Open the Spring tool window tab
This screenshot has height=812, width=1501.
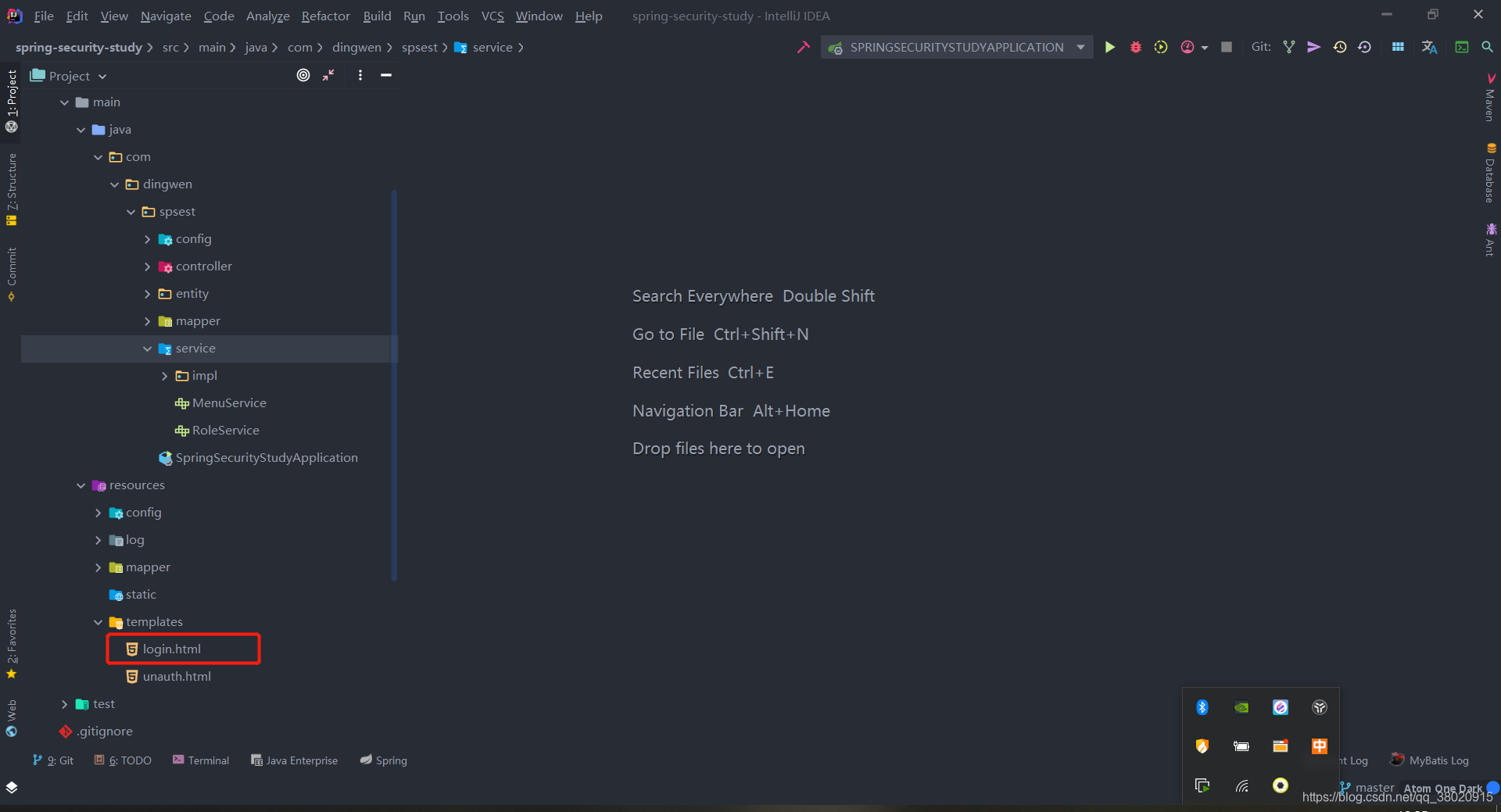[x=384, y=760]
